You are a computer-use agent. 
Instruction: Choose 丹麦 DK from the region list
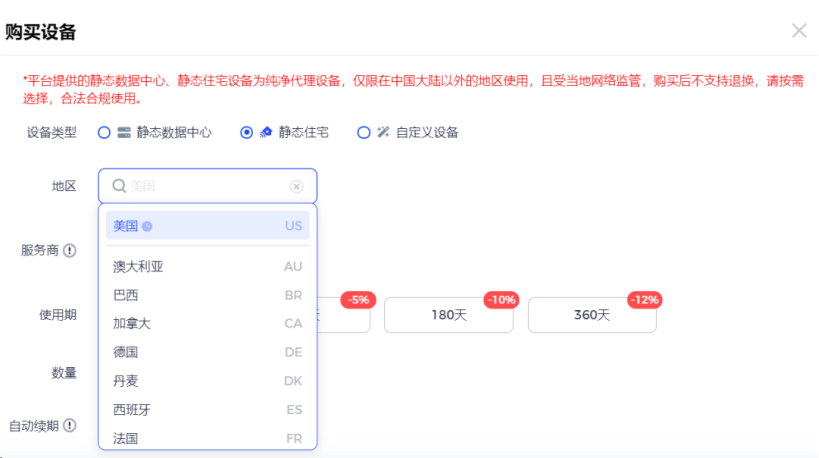coord(207,381)
